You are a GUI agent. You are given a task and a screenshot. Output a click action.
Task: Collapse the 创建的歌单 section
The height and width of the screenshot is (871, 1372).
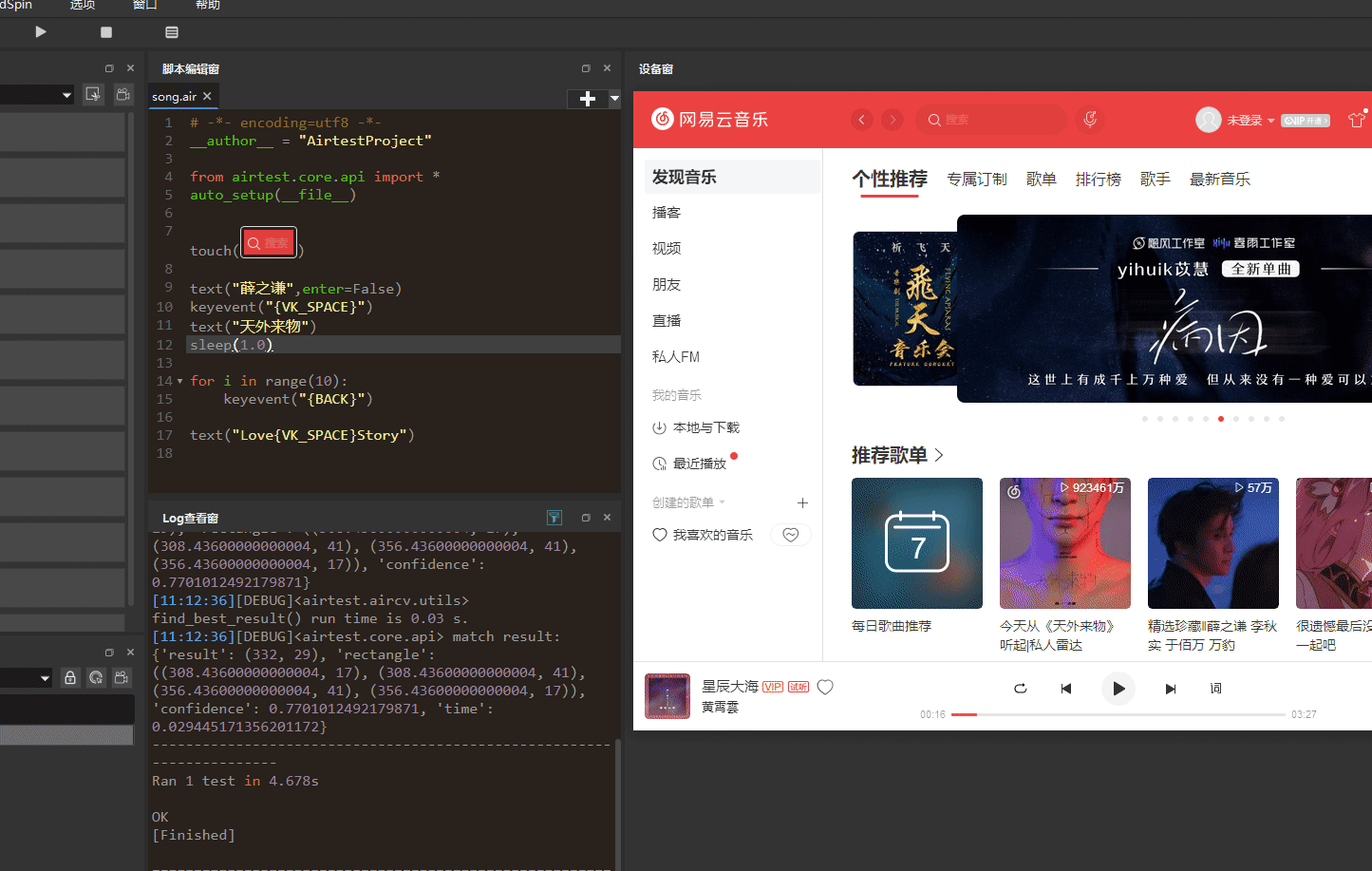(x=722, y=502)
